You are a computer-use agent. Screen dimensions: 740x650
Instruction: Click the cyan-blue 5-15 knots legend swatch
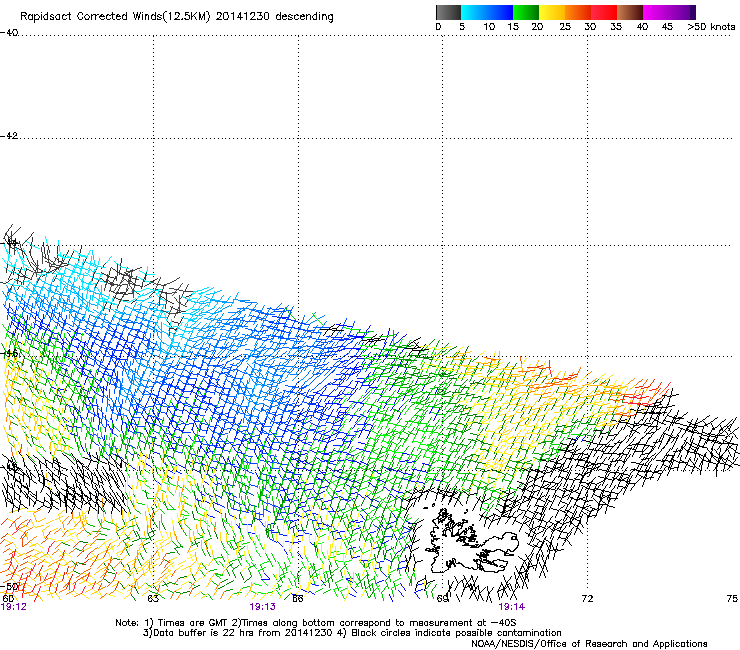(487, 12)
